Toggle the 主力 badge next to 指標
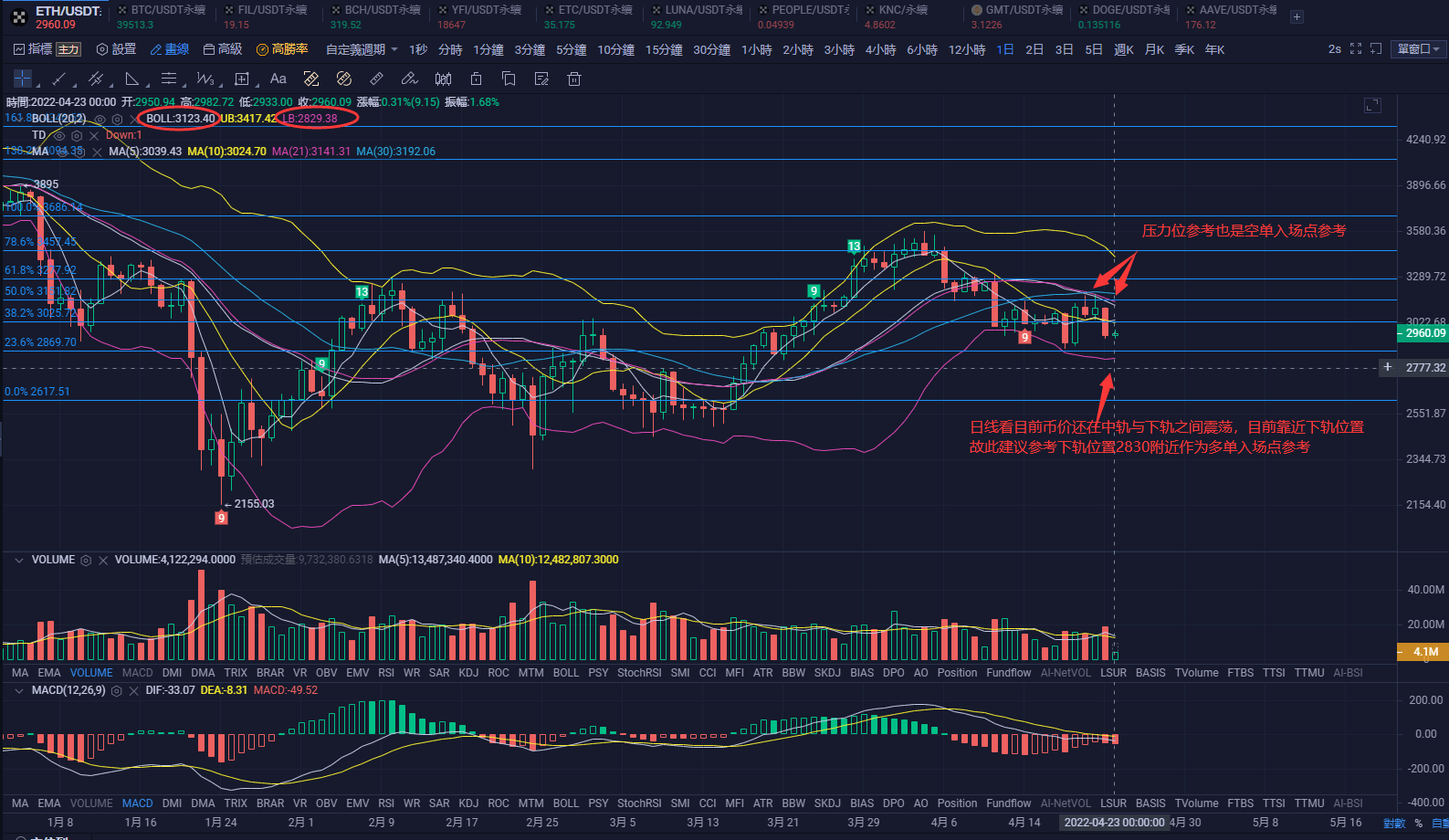 coord(68,49)
